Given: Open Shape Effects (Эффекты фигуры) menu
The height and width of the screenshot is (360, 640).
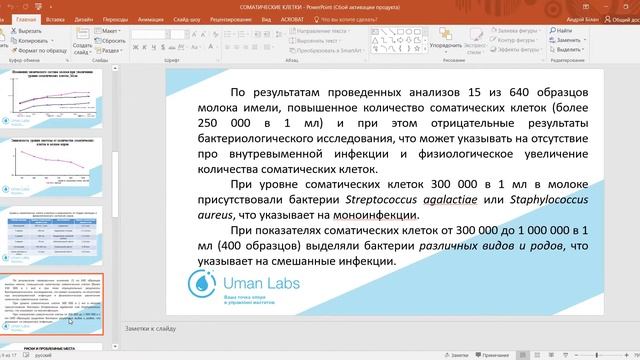Looking at the screenshot, I should [516, 49].
